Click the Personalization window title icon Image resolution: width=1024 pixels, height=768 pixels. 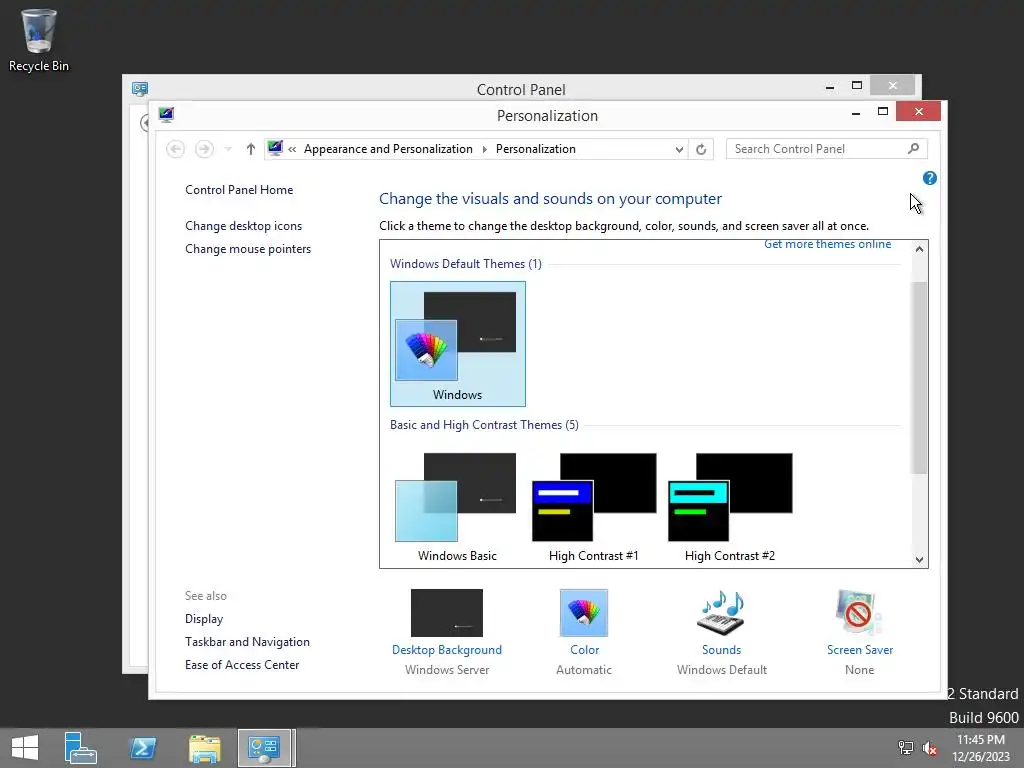[166, 115]
